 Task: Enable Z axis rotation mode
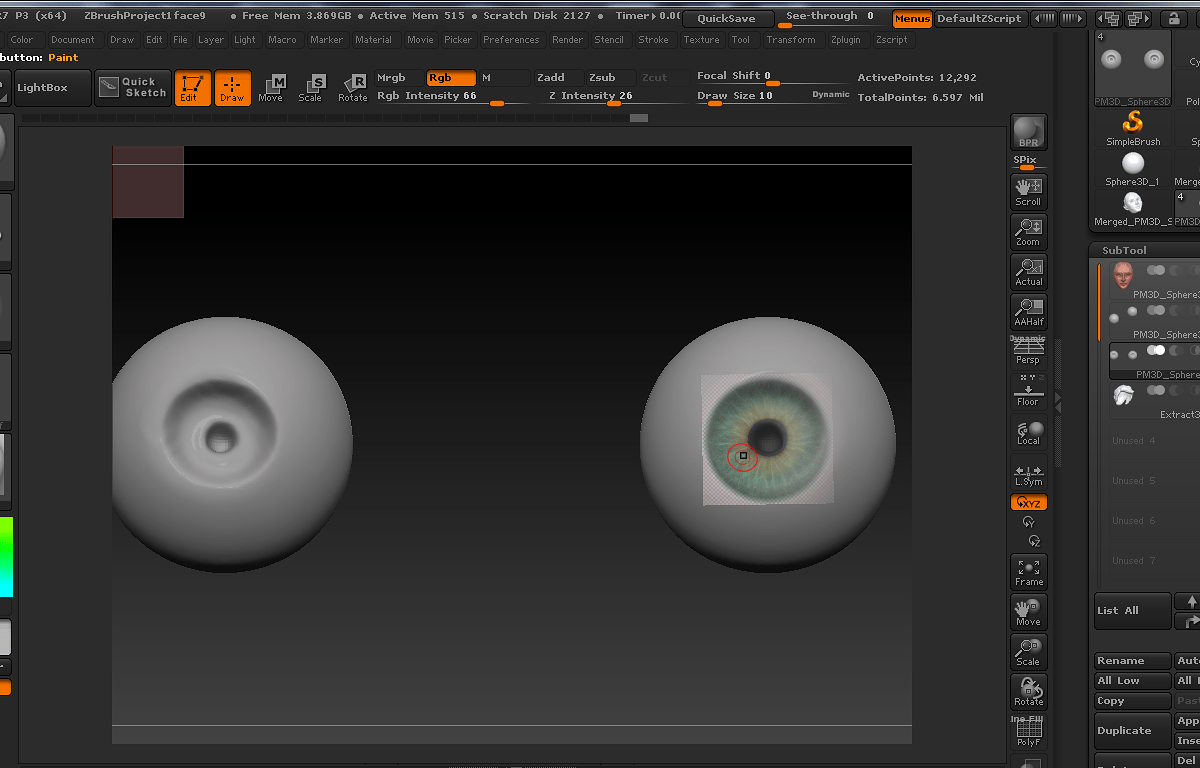click(1033, 541)
